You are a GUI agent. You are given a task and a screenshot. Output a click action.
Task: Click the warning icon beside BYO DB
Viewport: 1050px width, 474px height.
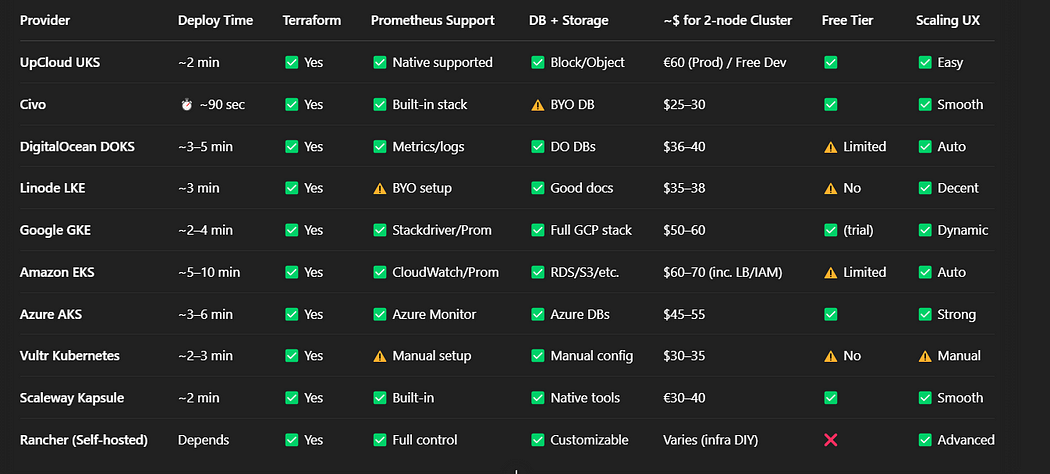coord(538,104)
